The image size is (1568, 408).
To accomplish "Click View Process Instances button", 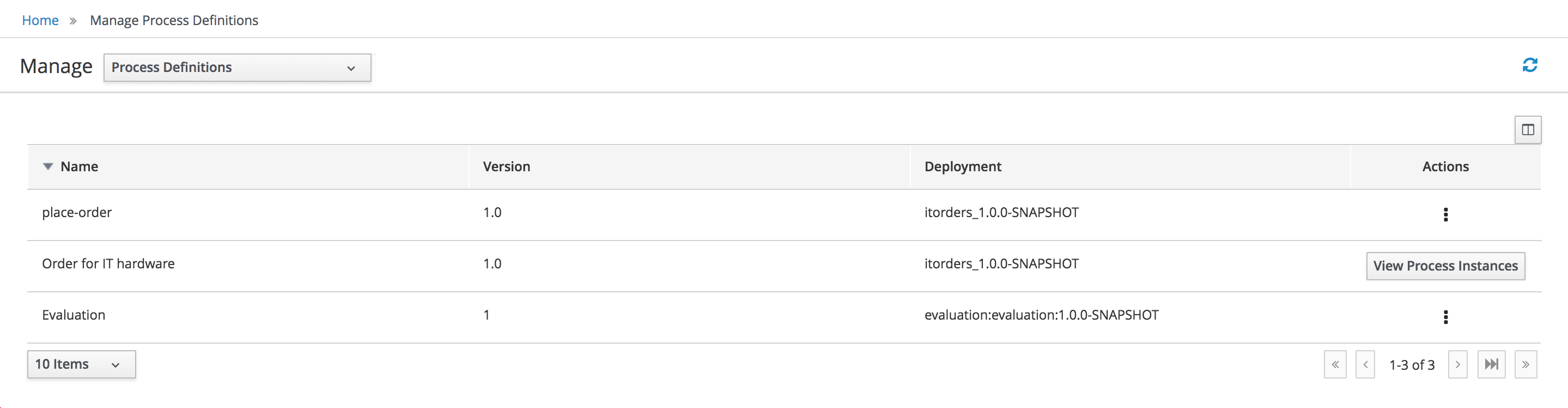I will tap(1445, 266).
